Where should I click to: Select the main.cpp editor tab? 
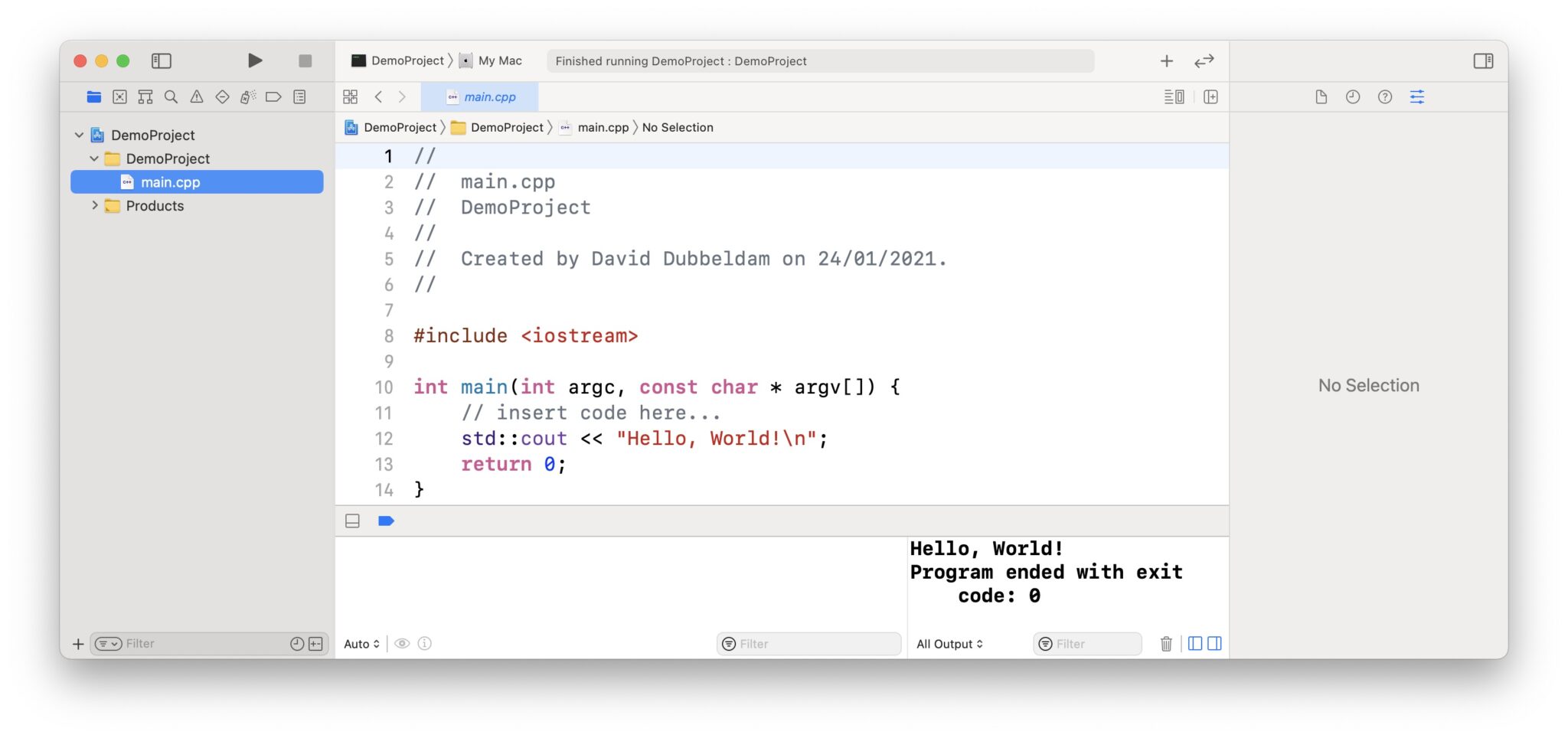[x=481, y=96]
